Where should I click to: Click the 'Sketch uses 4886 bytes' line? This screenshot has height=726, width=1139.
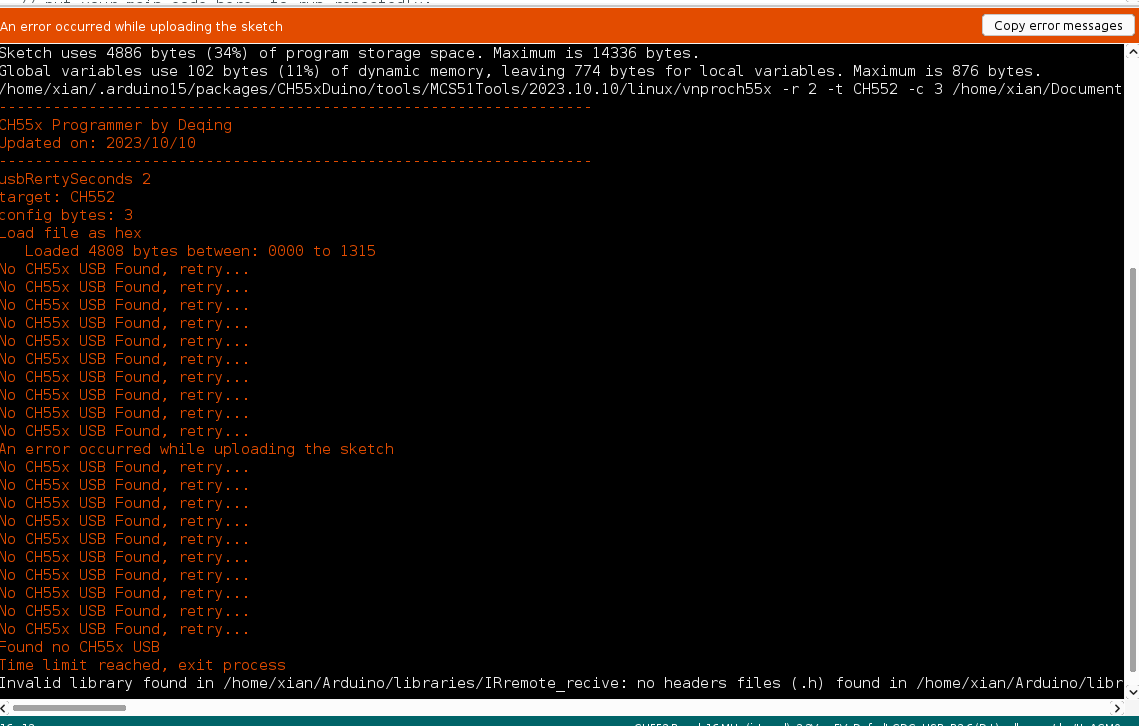pyautogui.click(x=349, y=53)
